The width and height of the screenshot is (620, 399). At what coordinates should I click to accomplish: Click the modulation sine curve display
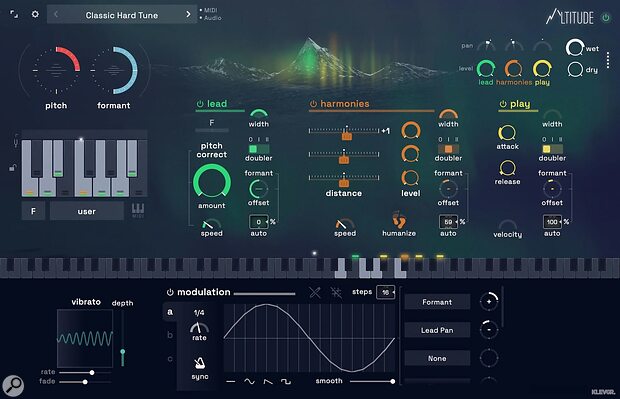(309, 338)
